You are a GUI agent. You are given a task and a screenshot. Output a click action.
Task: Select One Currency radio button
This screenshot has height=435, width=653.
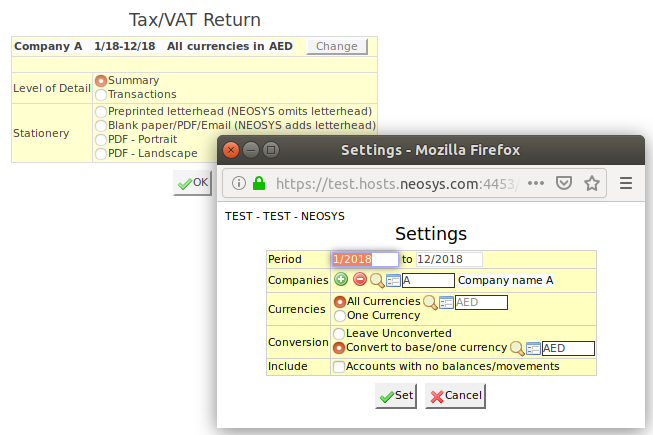pos(340,316)
